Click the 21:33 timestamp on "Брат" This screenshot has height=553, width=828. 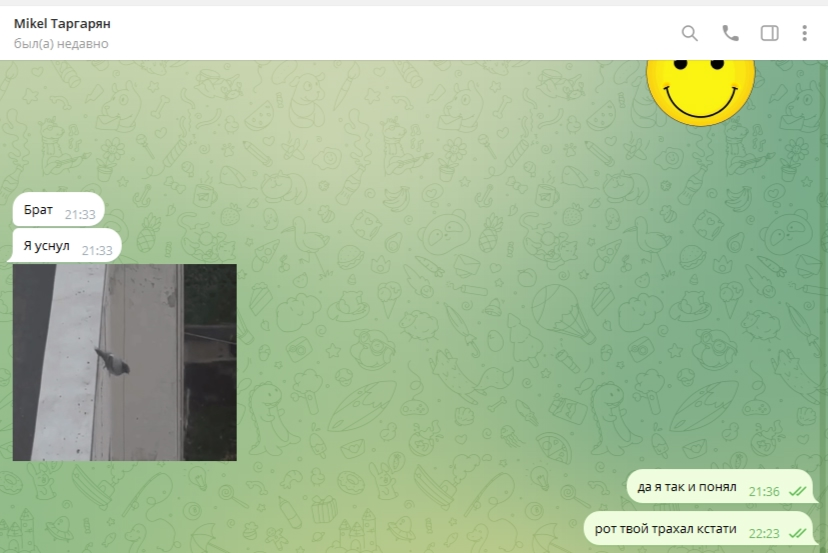click(80, 215)
